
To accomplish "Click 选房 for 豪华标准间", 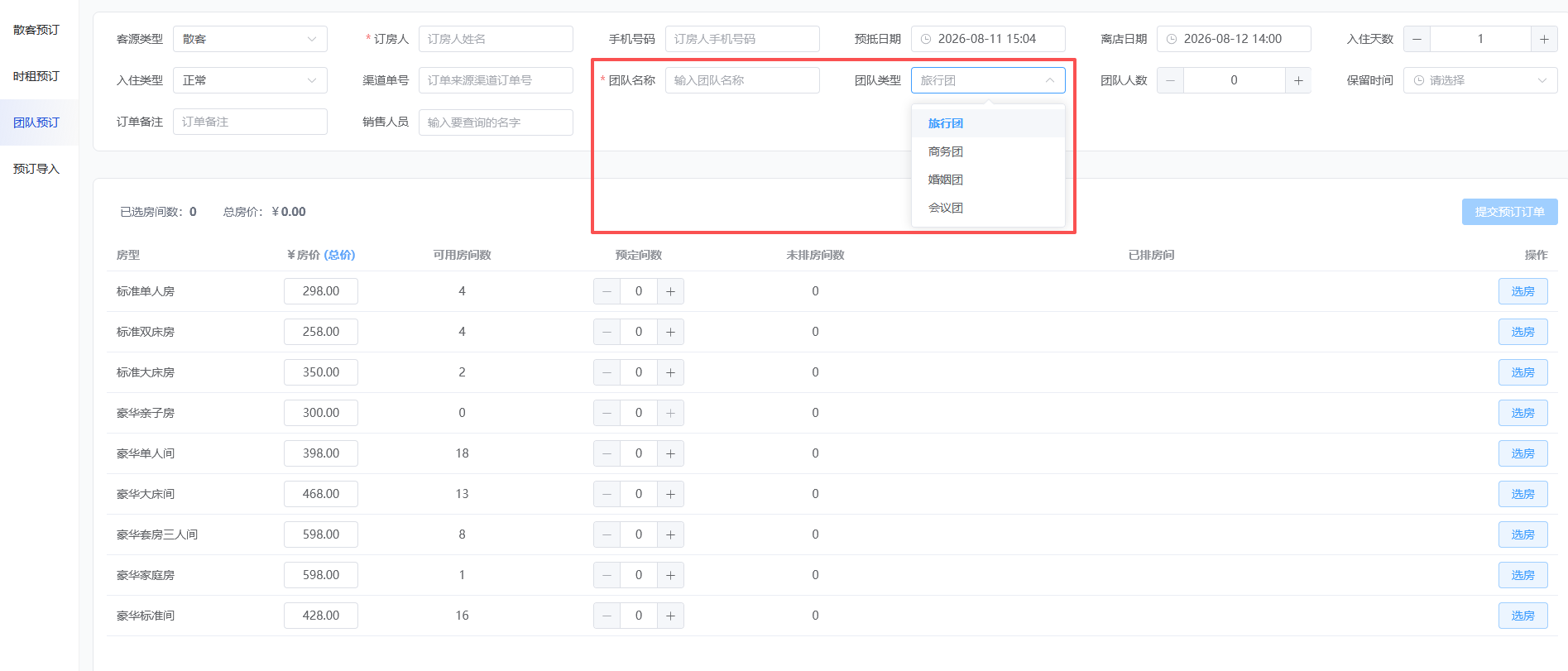I will coord(1522,616).
